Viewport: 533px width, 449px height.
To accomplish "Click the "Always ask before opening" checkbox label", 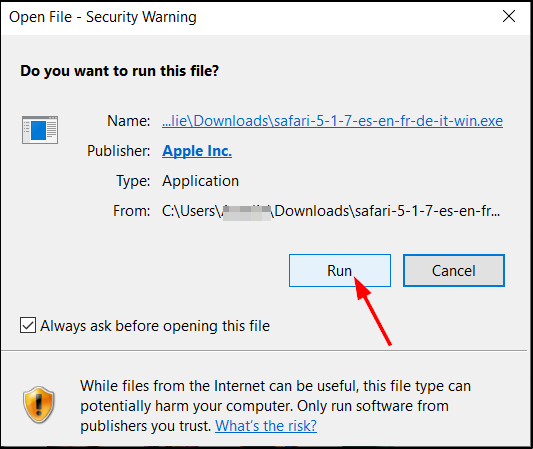I will coord(155,326).
